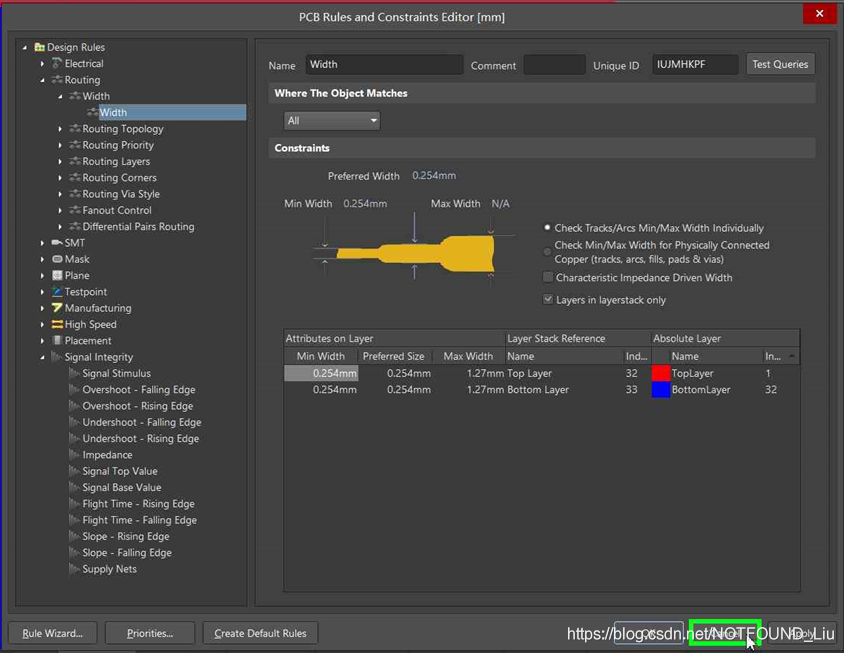Click the Routing category icon
The image size is (844, 653).
coord(57,80)
